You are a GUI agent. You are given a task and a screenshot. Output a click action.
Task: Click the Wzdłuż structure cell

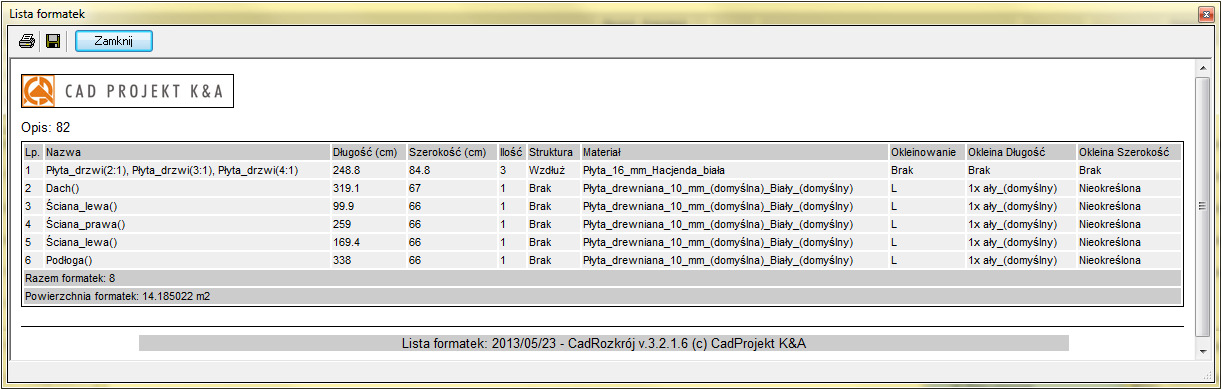pos(547,171)
